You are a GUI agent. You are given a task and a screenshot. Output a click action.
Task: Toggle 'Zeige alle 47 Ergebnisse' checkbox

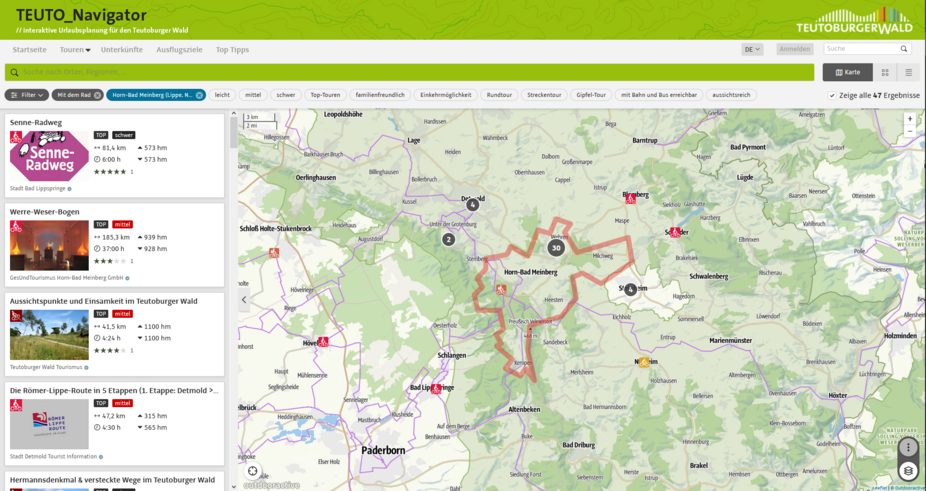coord(832,95)
